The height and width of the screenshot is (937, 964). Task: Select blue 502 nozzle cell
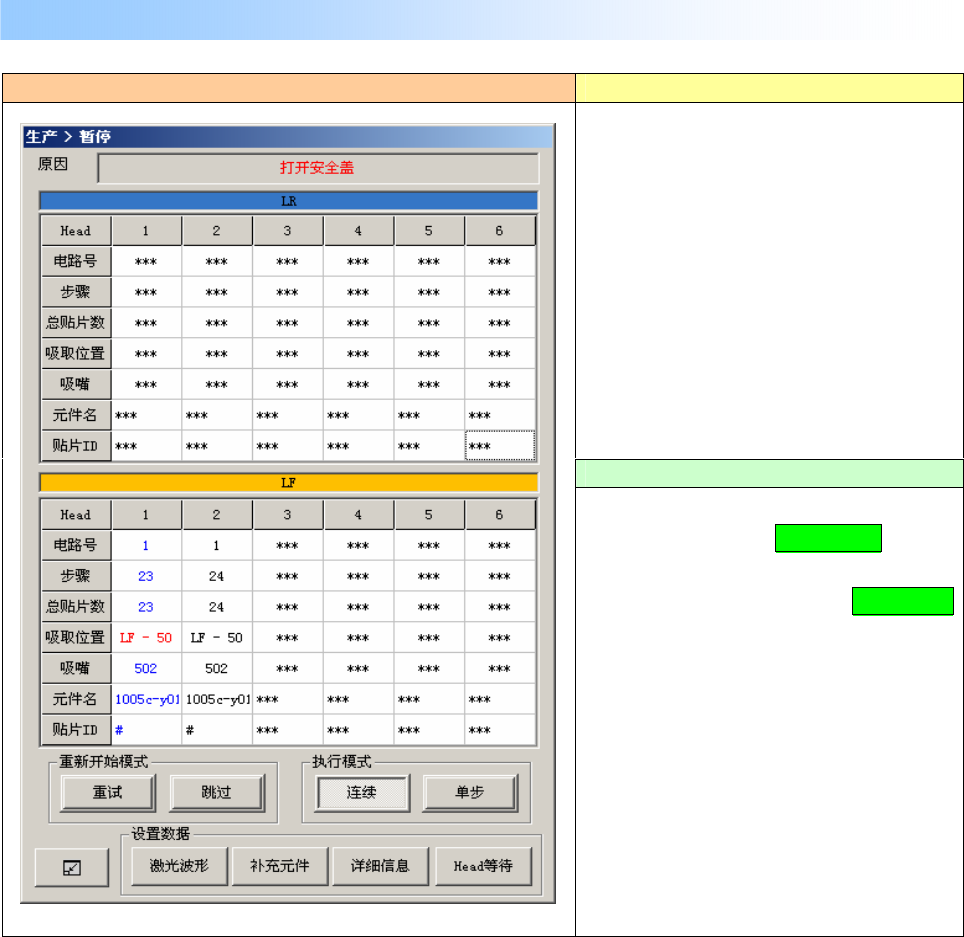pyautogui.click(x=146, y=668)
